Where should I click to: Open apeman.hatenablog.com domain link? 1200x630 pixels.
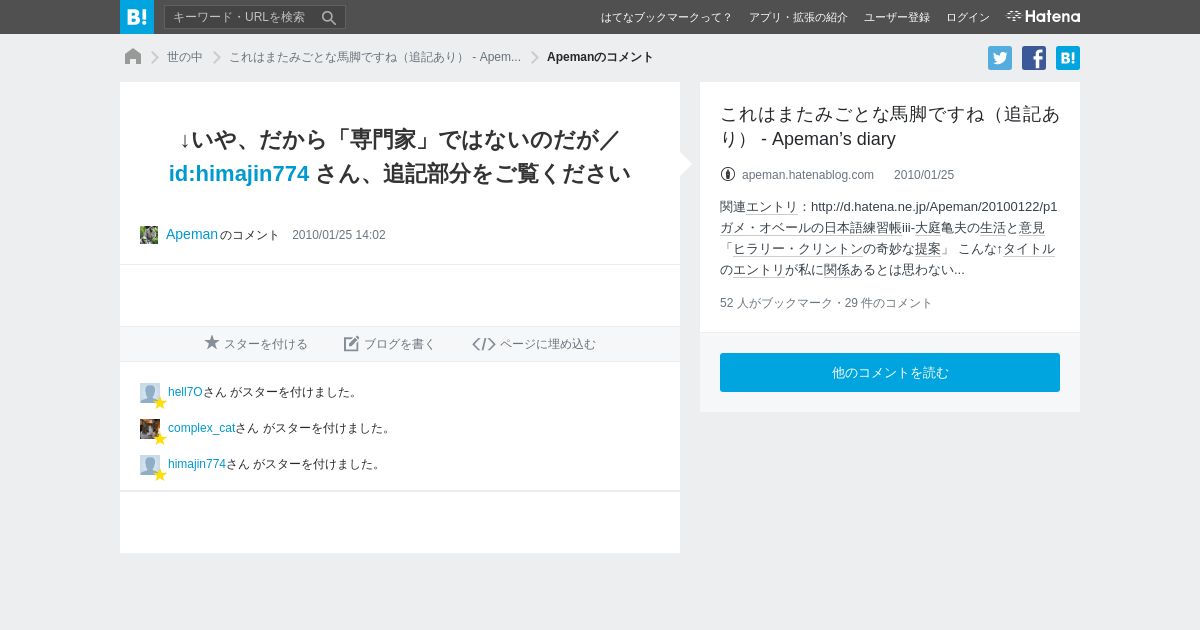coord(808,175)
